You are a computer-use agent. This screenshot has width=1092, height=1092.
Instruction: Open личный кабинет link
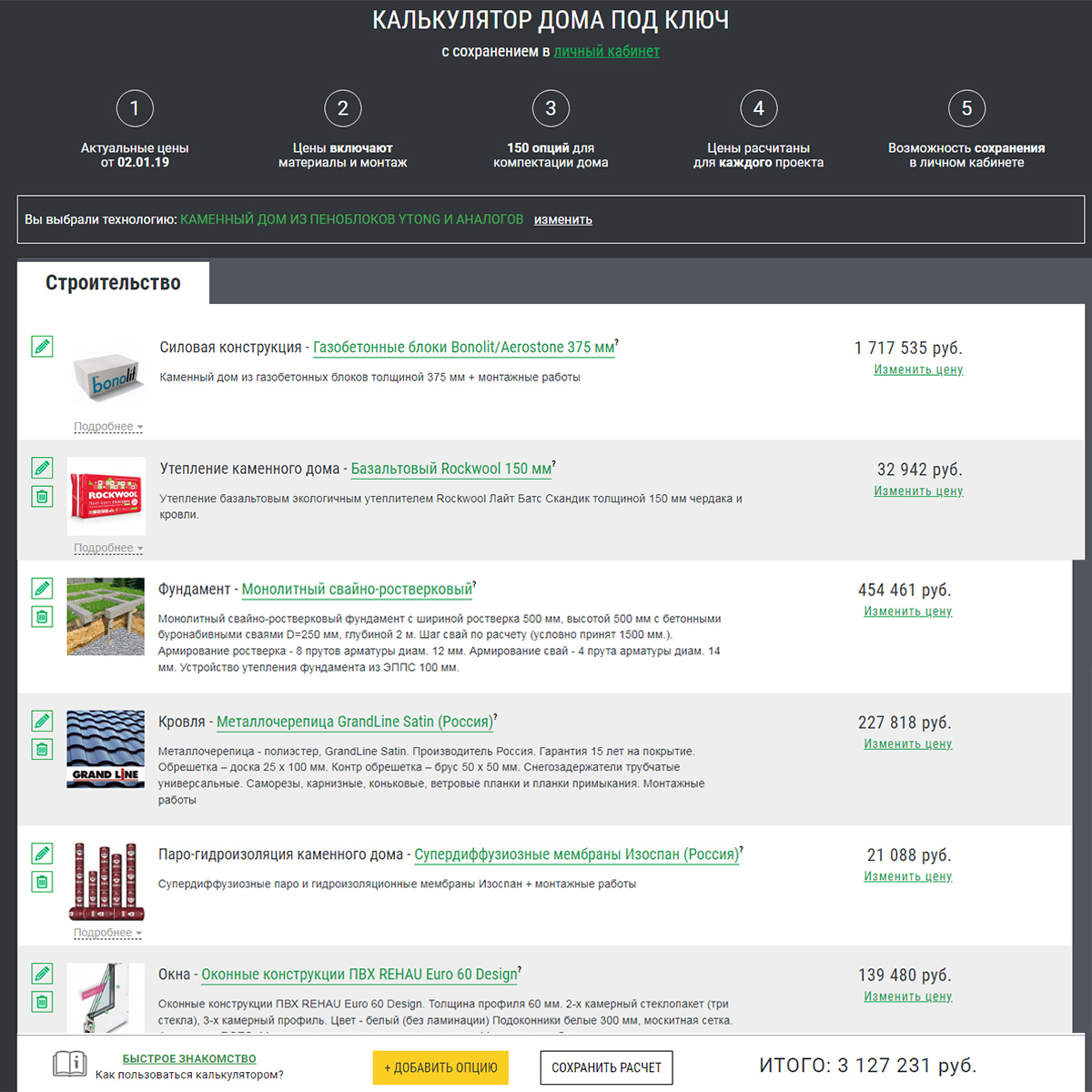click(607, 51)
